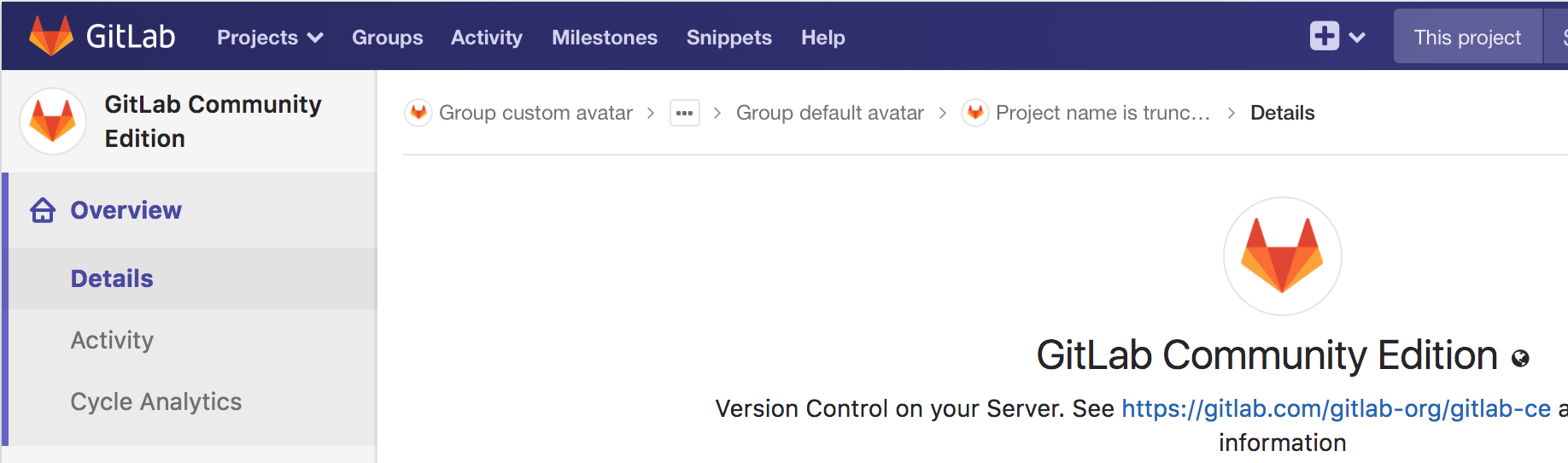Screen dimensions: 1568x463
Task: Click the plus new-item icon in navbar
Action: (1324, 36)
